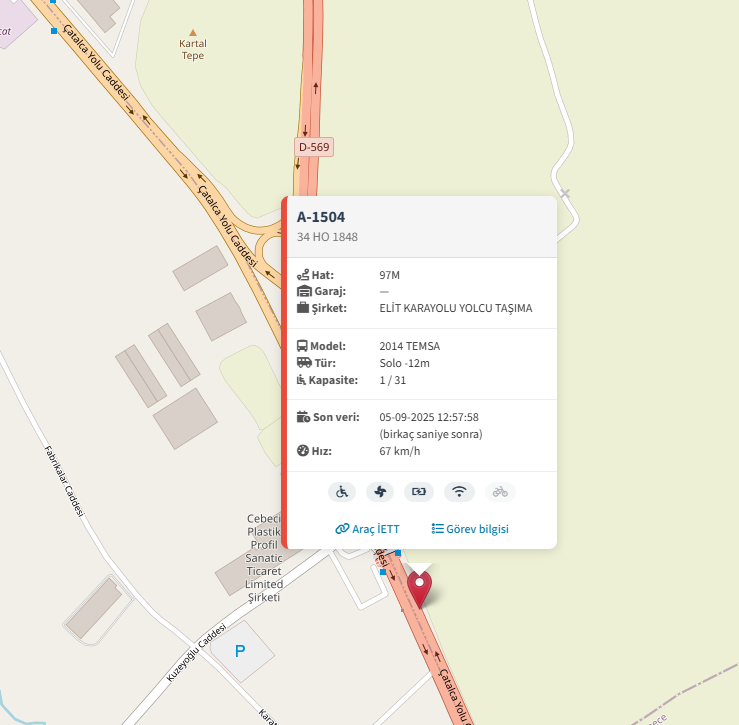Click the calendar icon beside Son veri
The width and height of the screenshot is (739, 725).
click(303, 417)
